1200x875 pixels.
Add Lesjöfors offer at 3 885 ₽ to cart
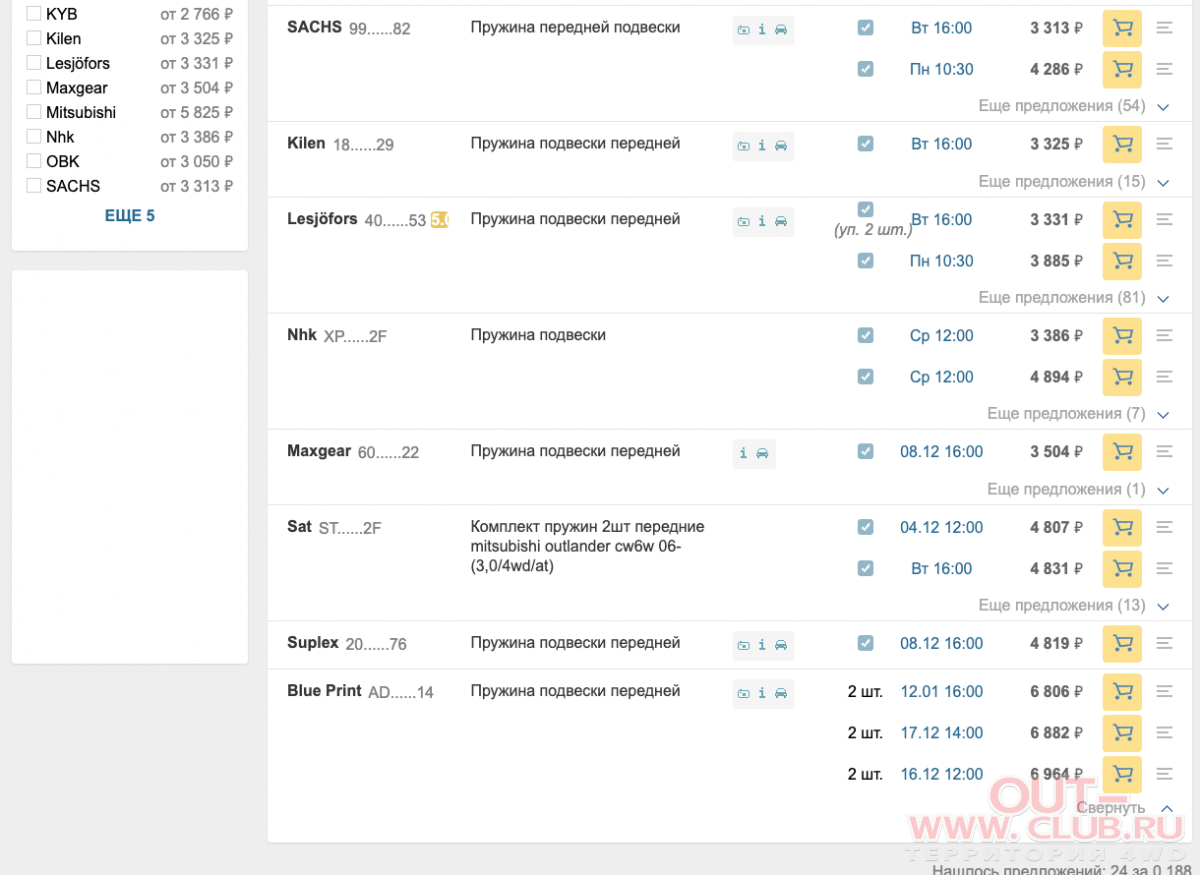pyautogui.click(x=1122, y=261)
